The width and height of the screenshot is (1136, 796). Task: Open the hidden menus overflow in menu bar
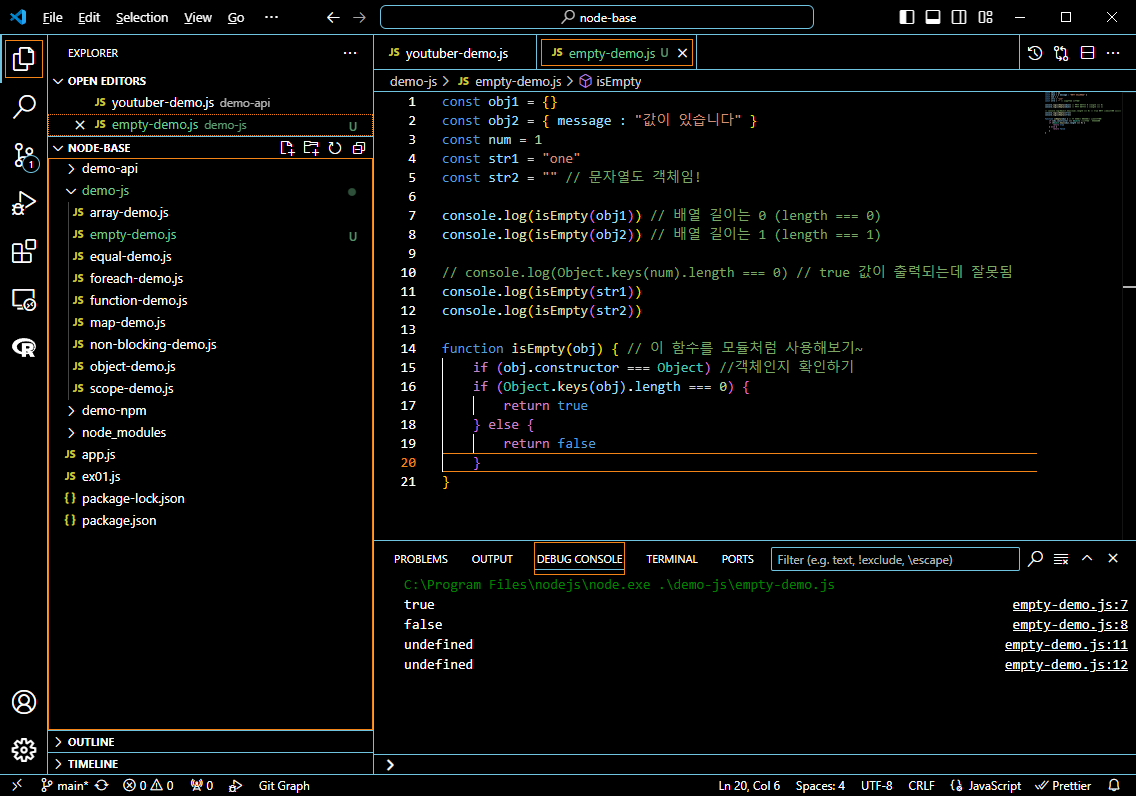pyautogui.click(x=272, y=17)
